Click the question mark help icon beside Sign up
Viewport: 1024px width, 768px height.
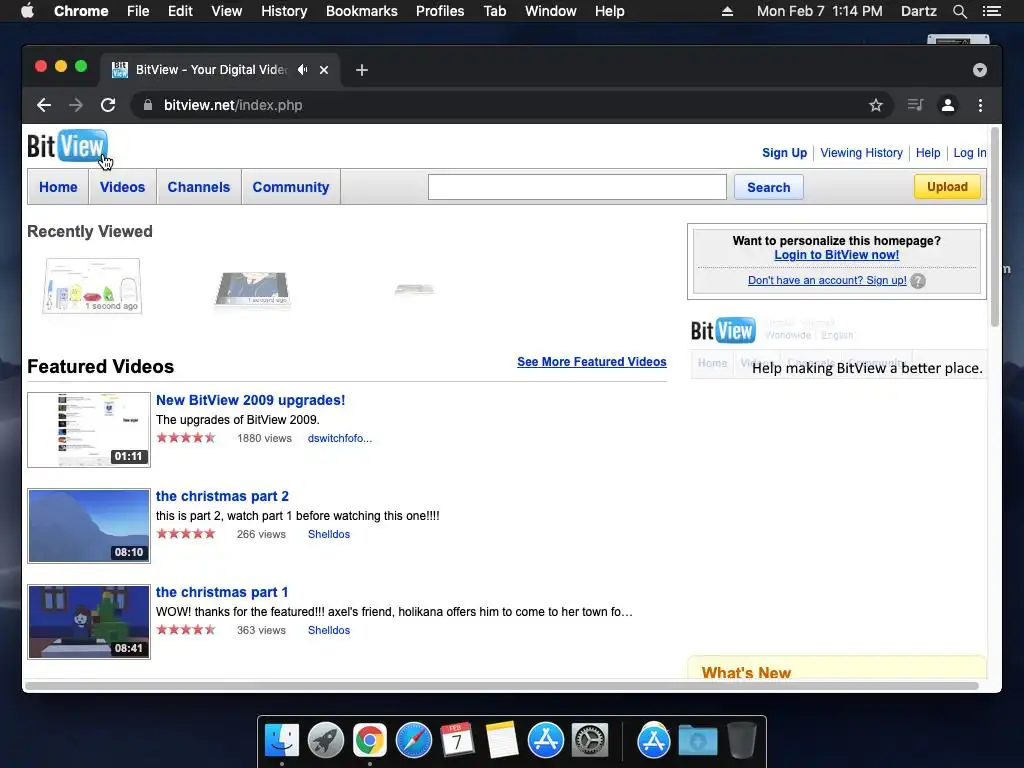[x=918, y=281]
